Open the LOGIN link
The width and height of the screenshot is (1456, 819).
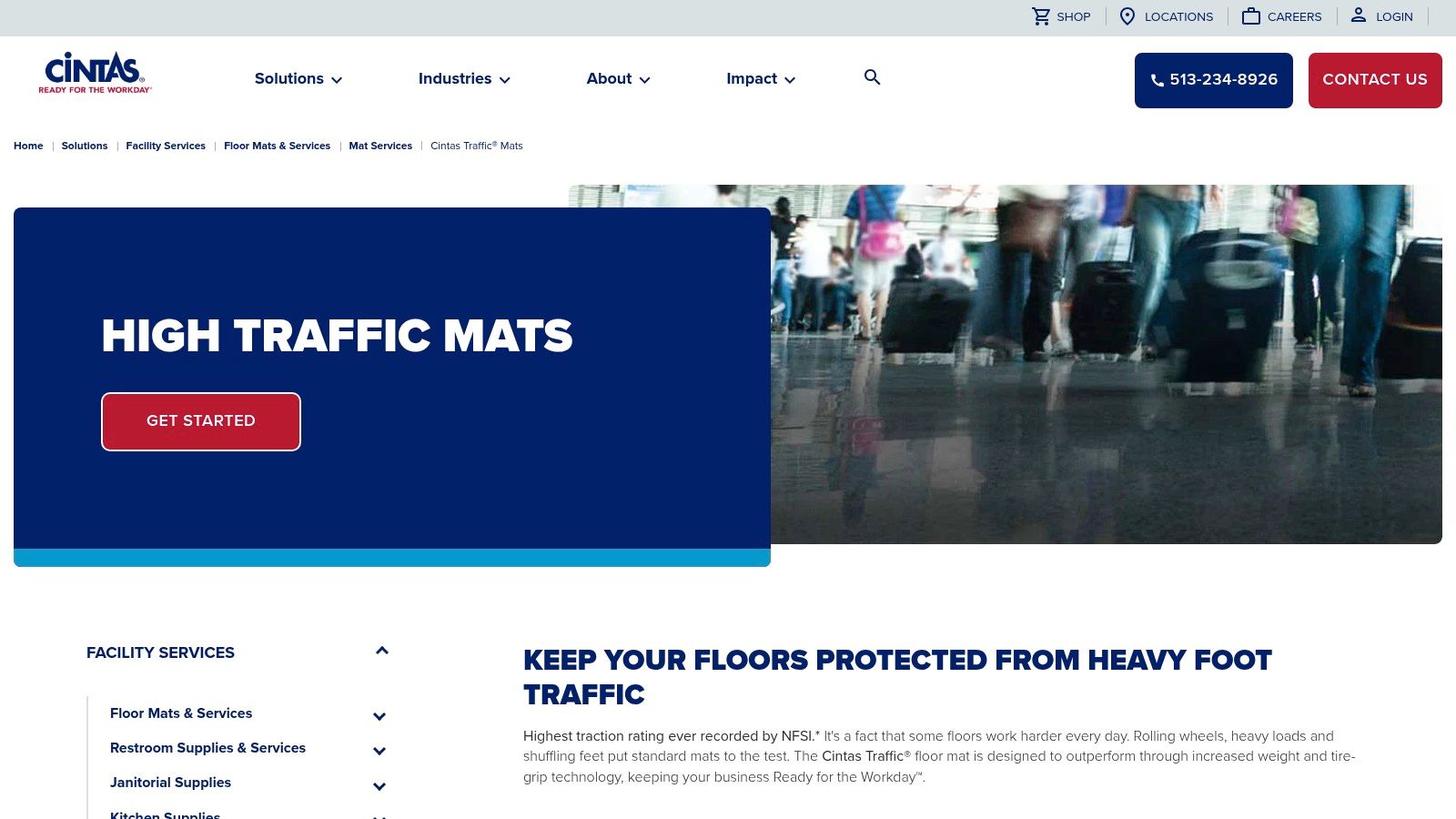tap(1394, 16)
